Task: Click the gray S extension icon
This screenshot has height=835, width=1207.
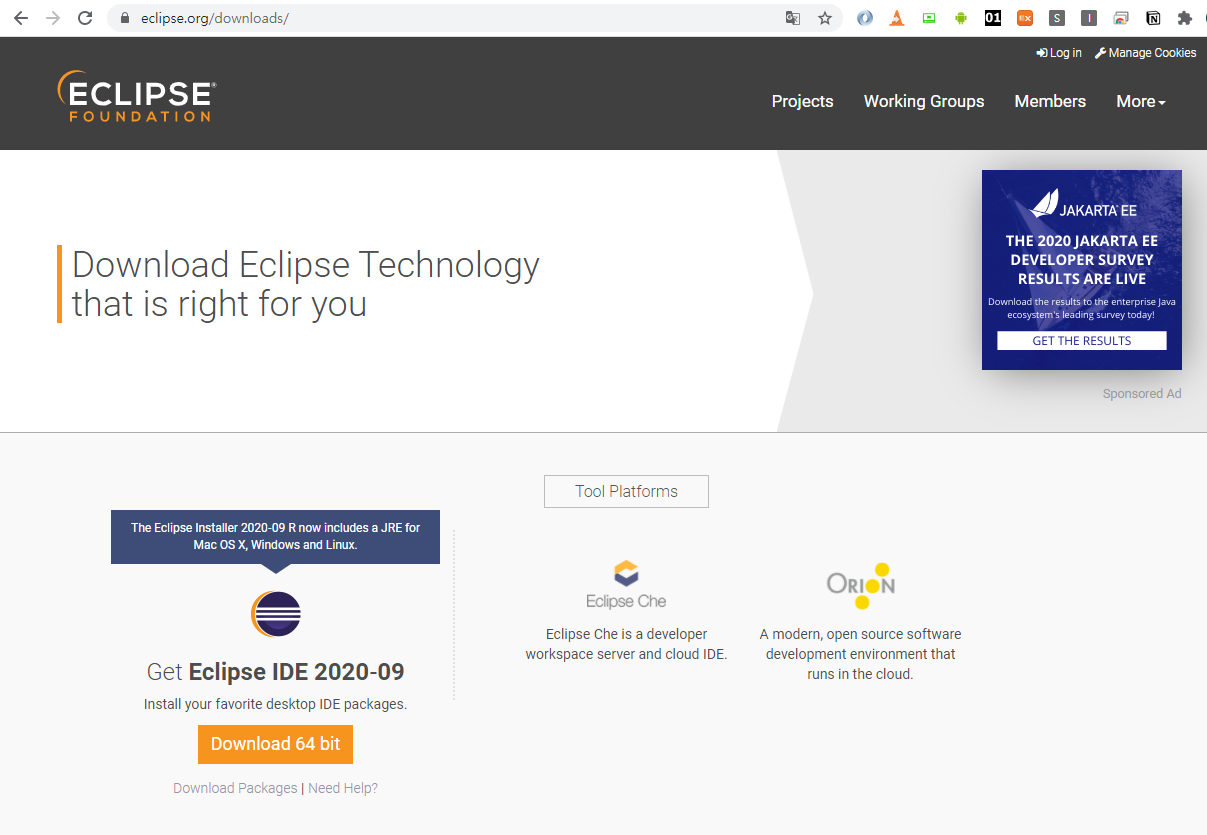Action: (1057, 18)
